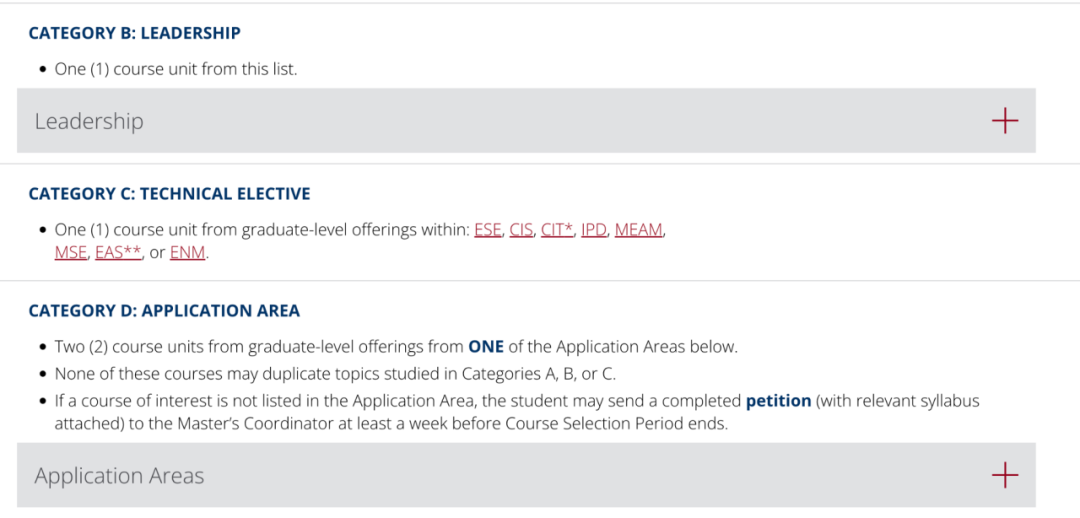Visit the IPD course link
The width and height of the screenshot is (1080, 518).
coord(594,230)
